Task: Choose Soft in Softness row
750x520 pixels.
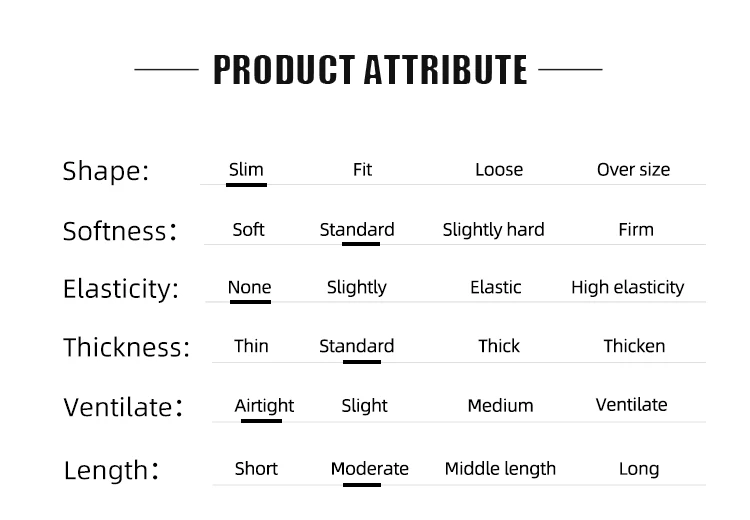Action: [x=248, y=230]
